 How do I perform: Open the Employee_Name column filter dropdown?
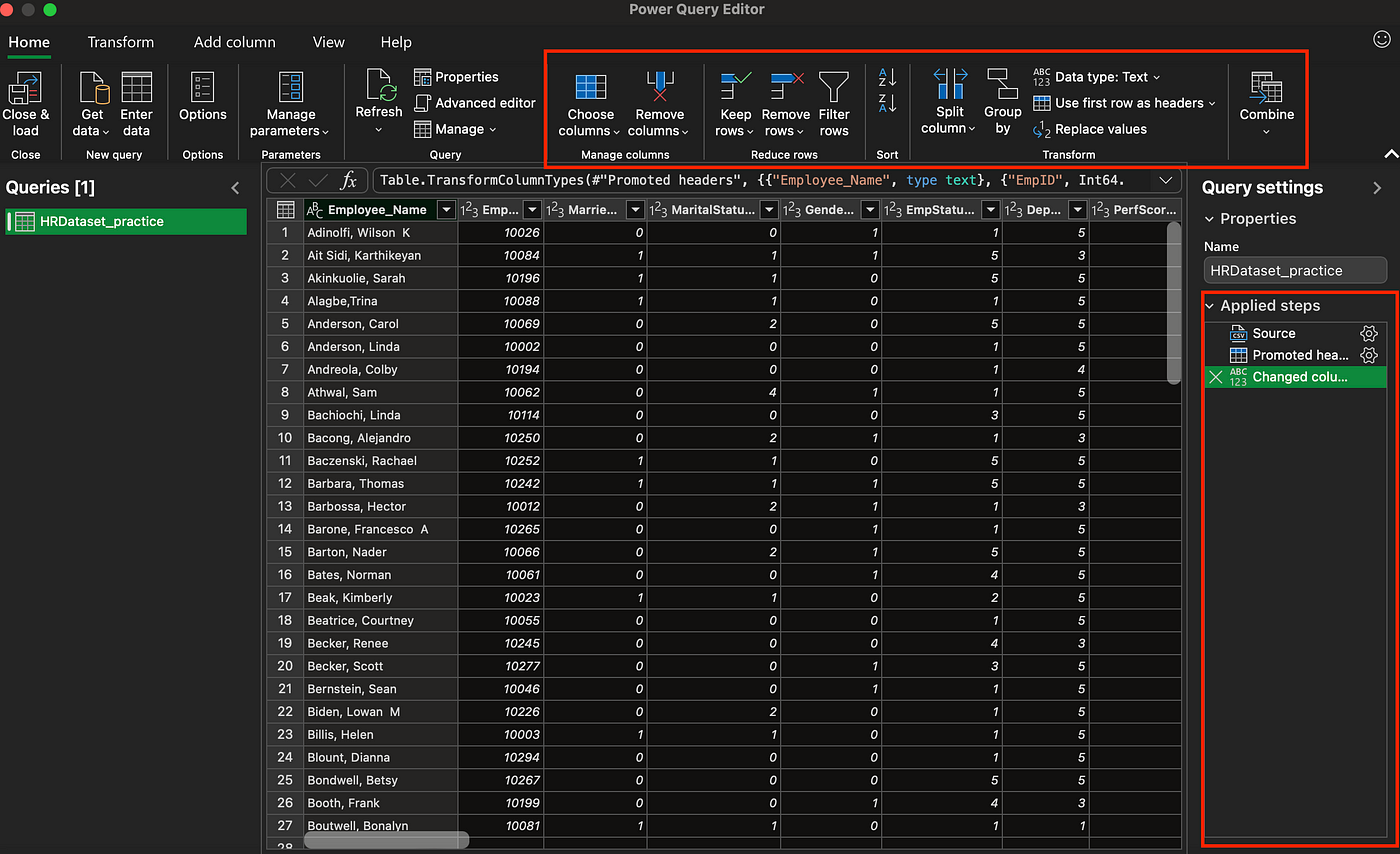447,209
